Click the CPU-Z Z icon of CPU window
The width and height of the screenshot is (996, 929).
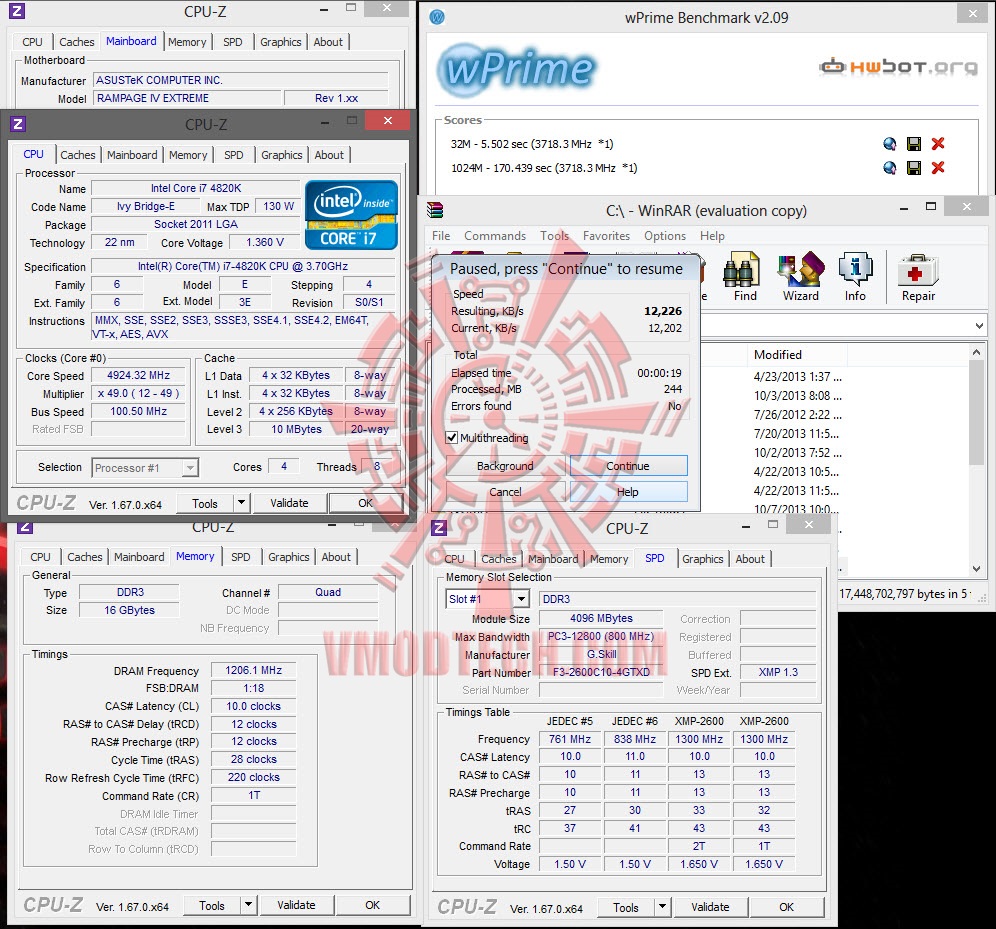click(18, 124)
